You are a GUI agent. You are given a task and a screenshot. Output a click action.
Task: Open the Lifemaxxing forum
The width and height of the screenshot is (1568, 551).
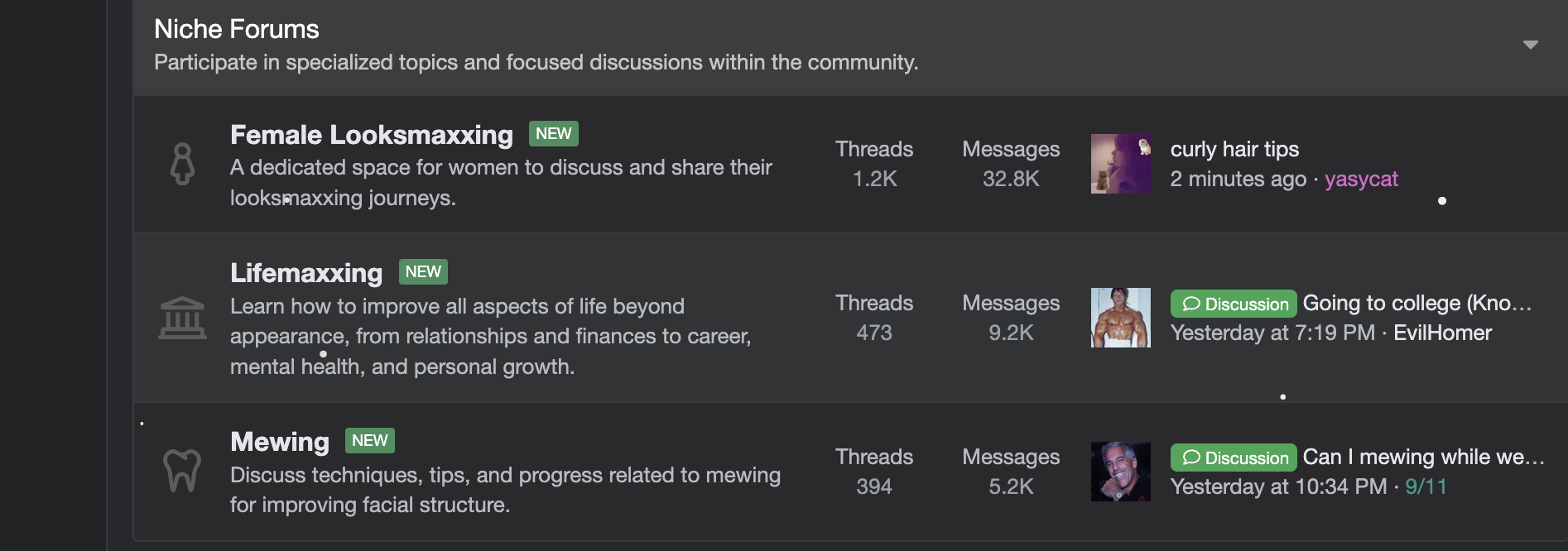306,273
